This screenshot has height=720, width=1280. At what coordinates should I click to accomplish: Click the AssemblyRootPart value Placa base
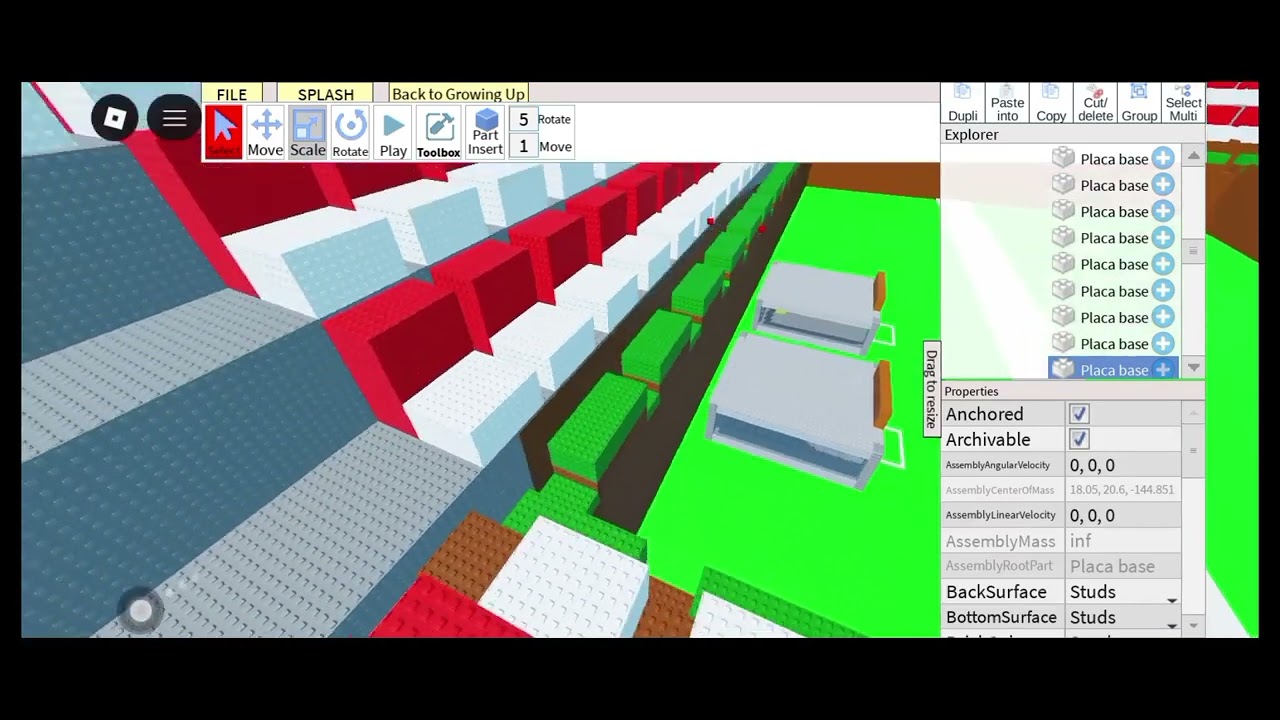(1112, 566)
